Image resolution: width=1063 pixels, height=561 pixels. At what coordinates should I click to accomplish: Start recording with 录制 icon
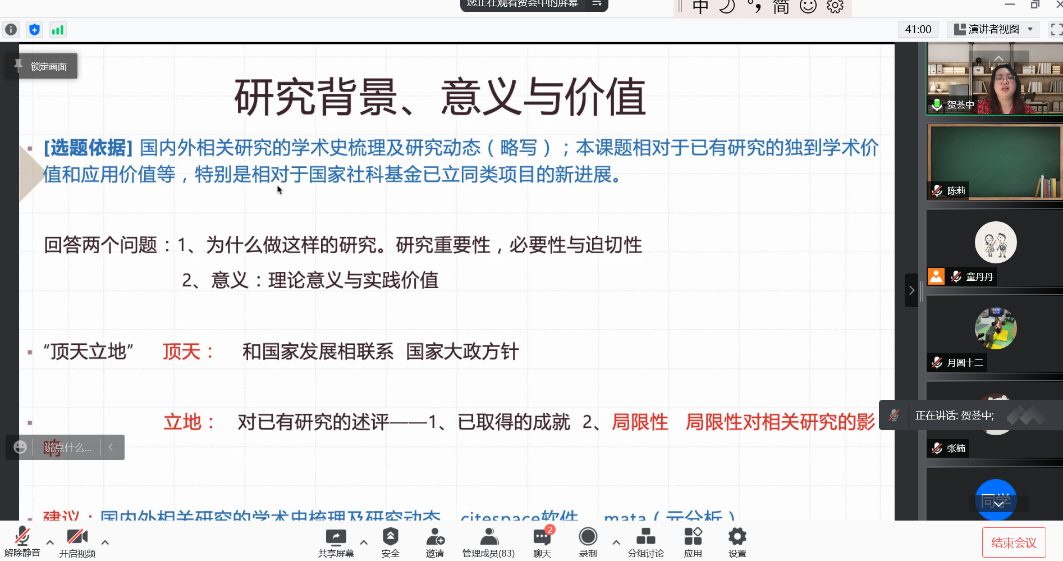(588, 541)
